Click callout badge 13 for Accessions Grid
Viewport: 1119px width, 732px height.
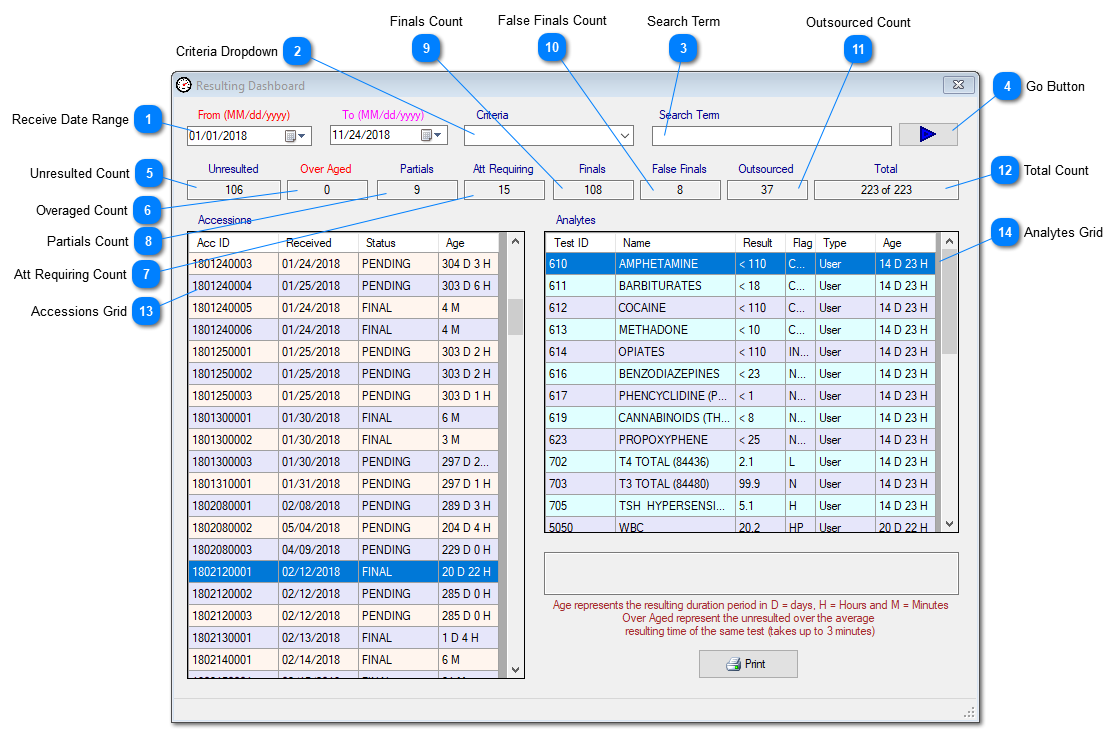149,311
